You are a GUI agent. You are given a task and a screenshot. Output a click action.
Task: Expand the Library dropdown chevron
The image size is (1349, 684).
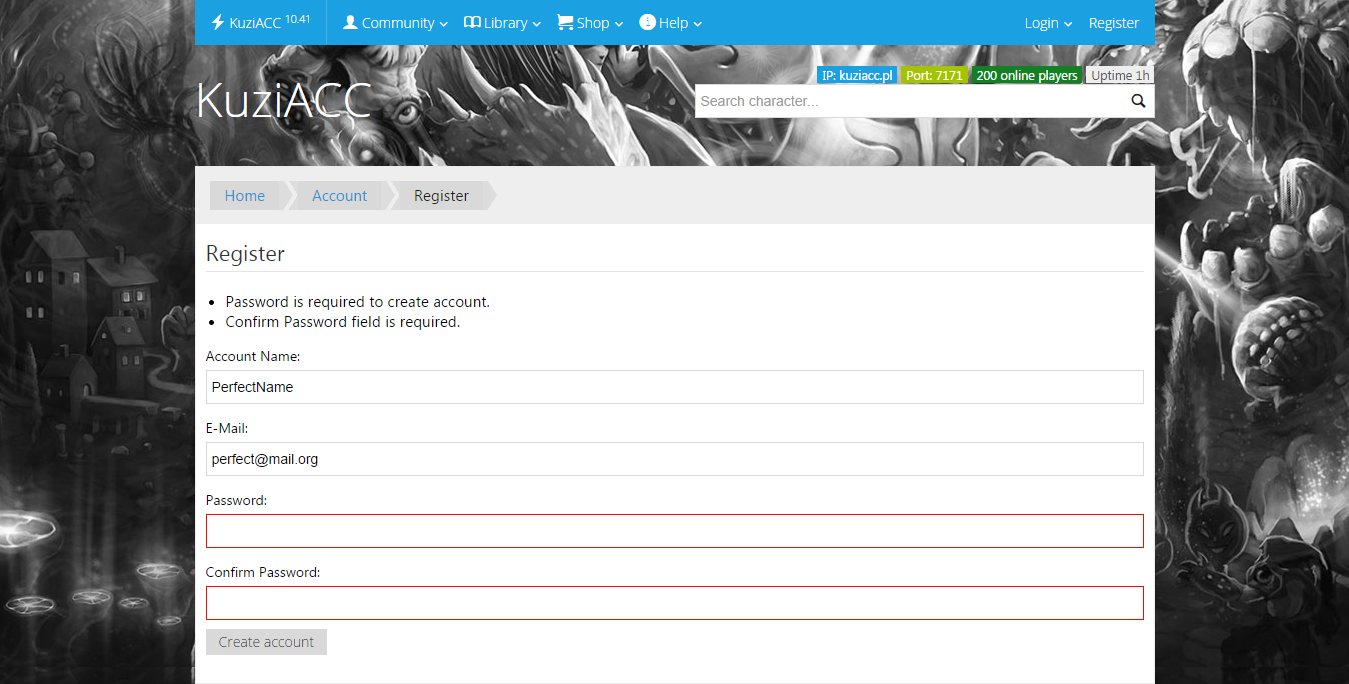click(536, 24)
